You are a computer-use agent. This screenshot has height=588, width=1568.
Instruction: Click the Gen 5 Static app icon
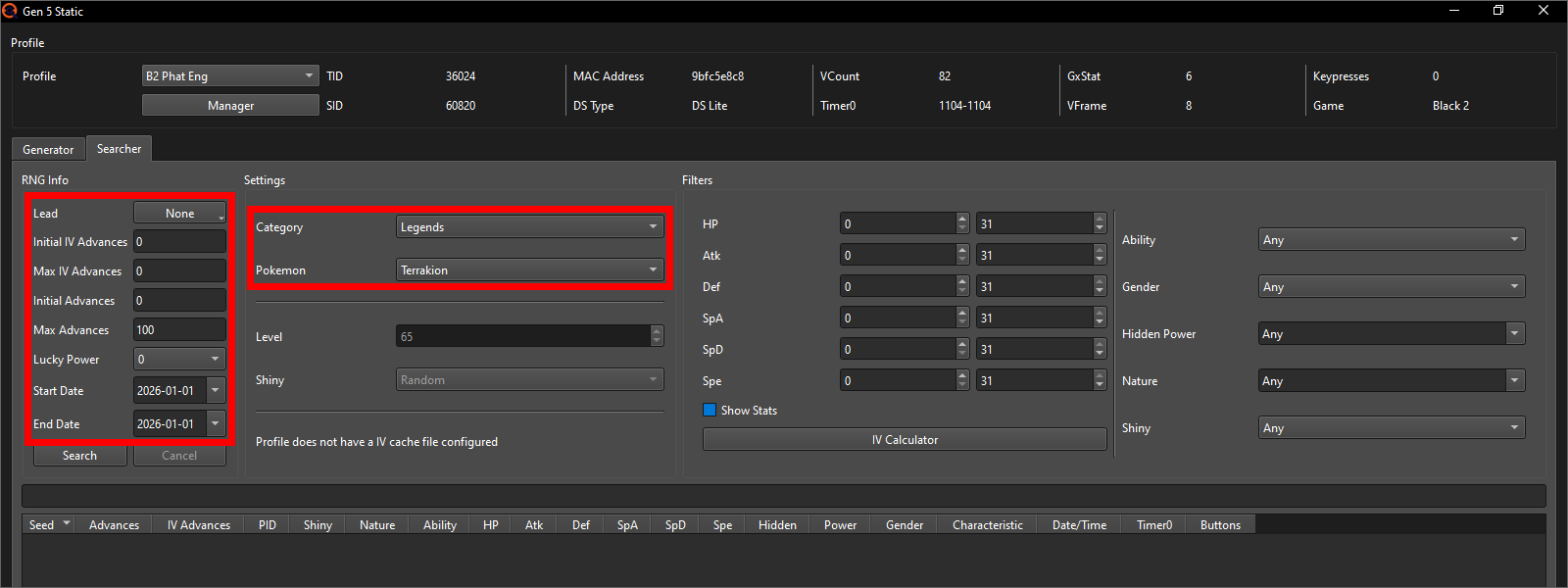click(10, 11)
